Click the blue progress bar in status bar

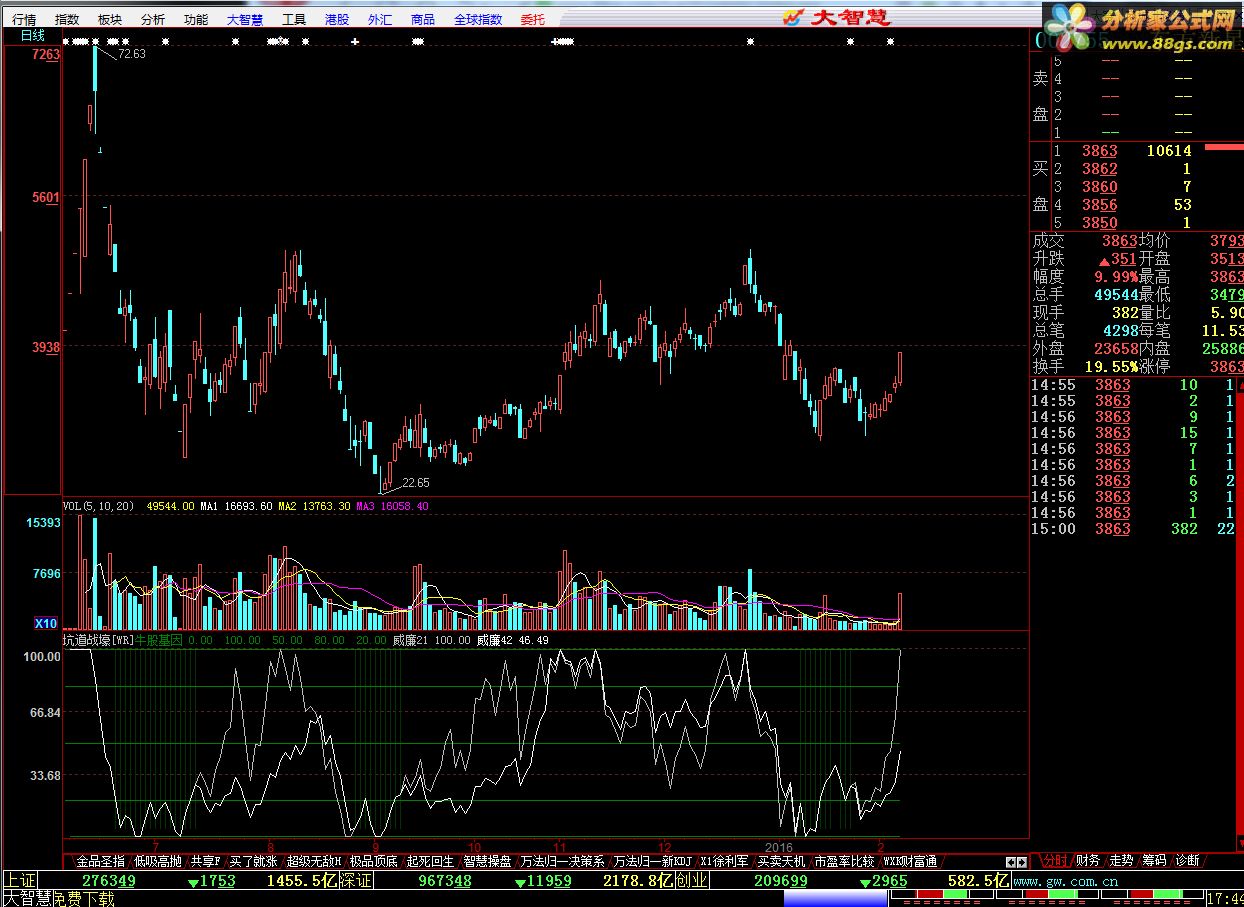pos(835,899)
